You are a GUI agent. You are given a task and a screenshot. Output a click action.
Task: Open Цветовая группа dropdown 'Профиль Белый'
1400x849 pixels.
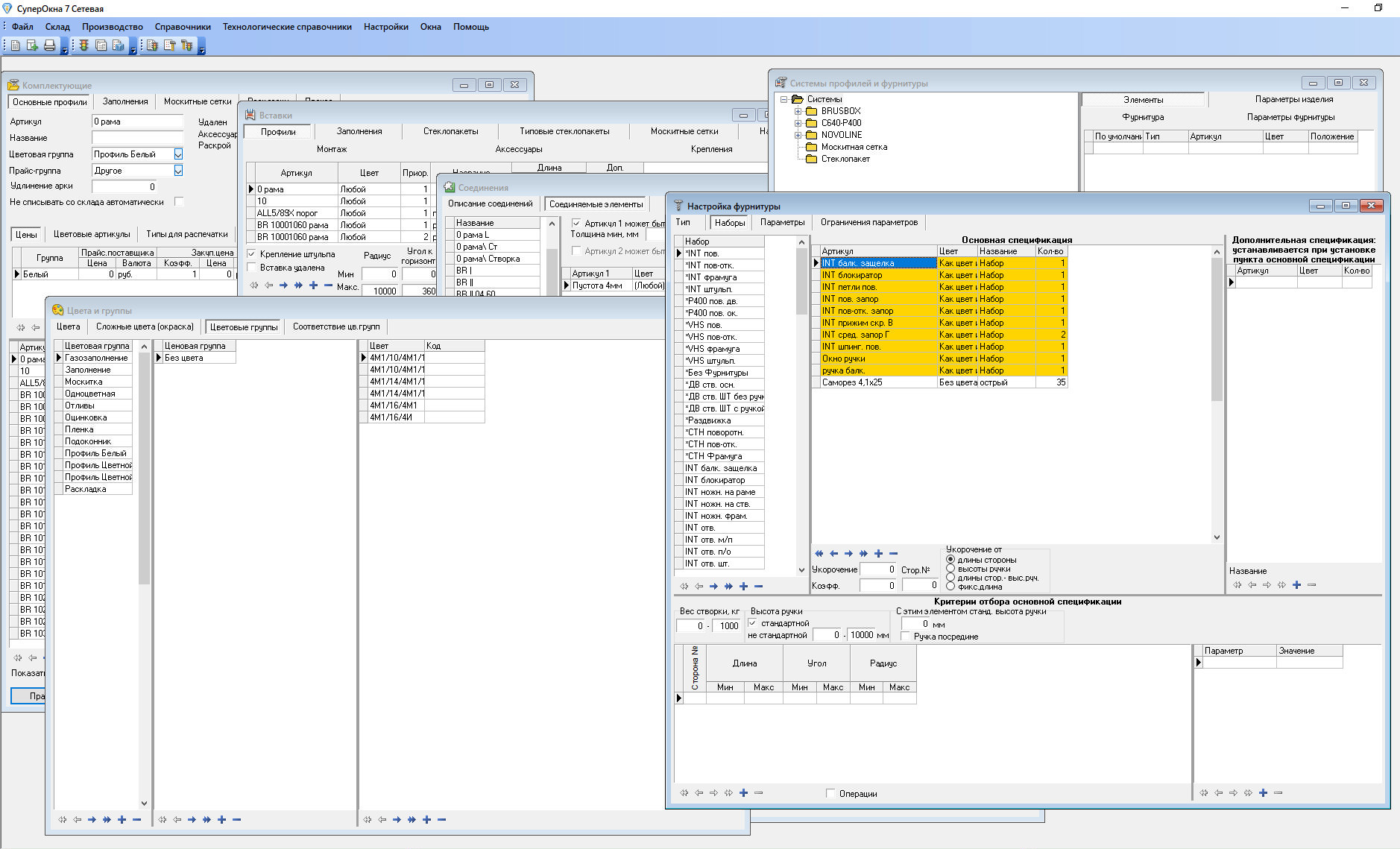click(x=178, y=154)
